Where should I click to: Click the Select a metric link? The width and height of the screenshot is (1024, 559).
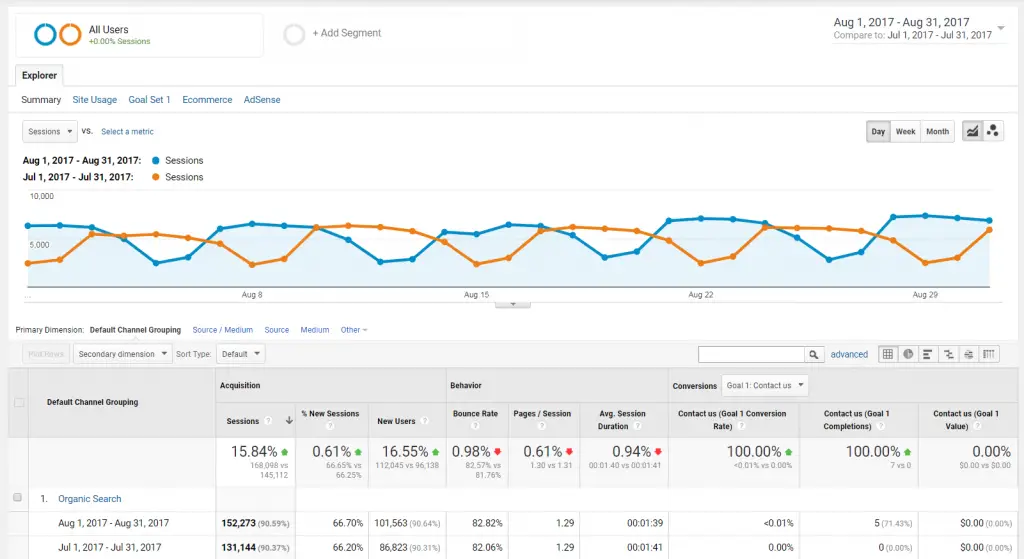tap(127, 131)
